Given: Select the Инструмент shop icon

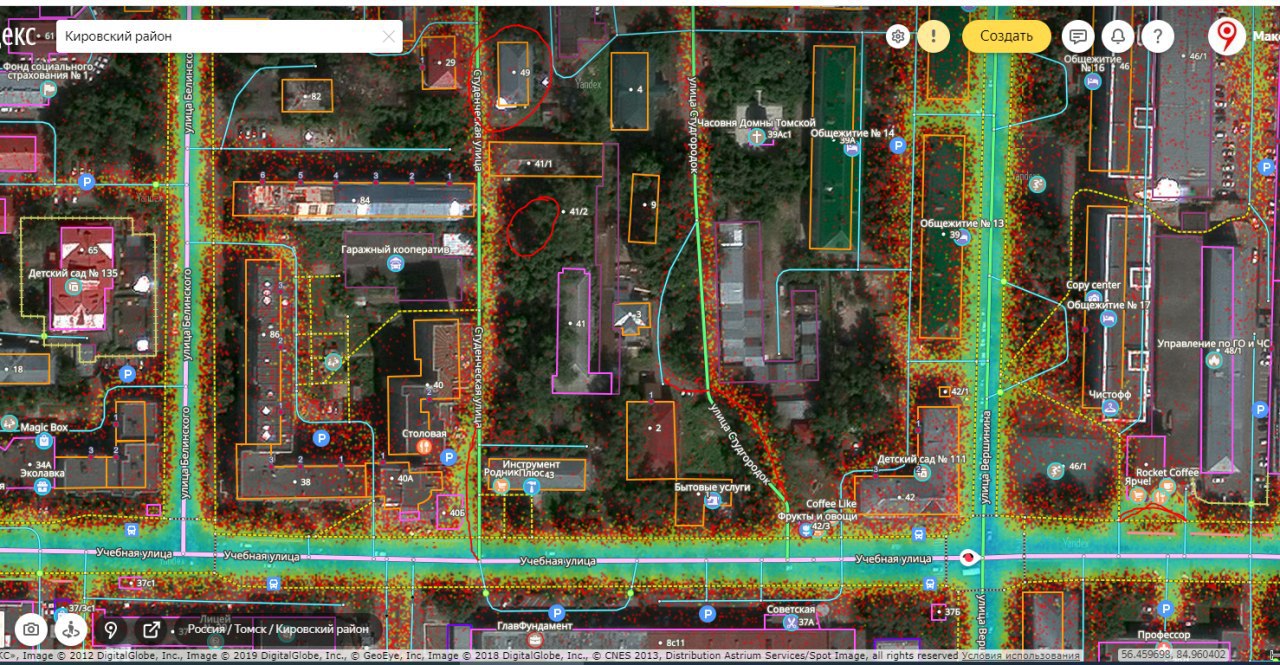Looking at the screenshot, I should click(x=532, y=486).
